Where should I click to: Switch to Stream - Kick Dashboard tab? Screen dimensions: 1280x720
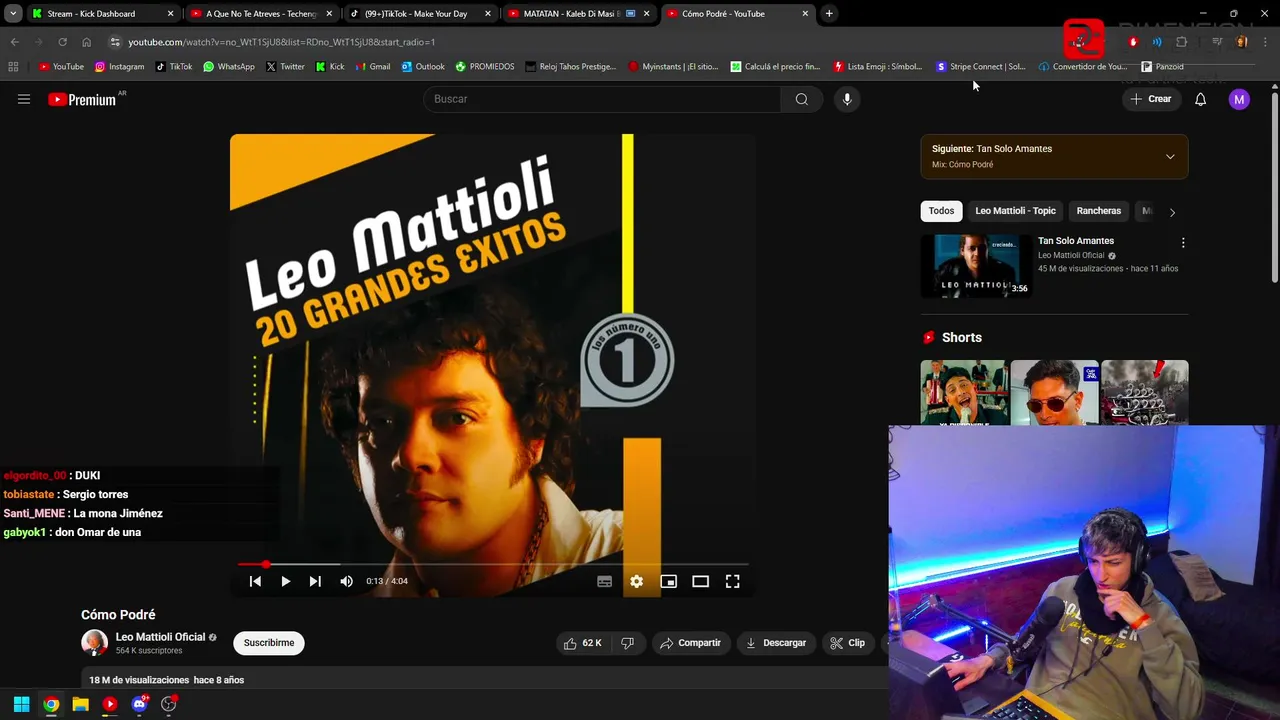click(103, 14)
